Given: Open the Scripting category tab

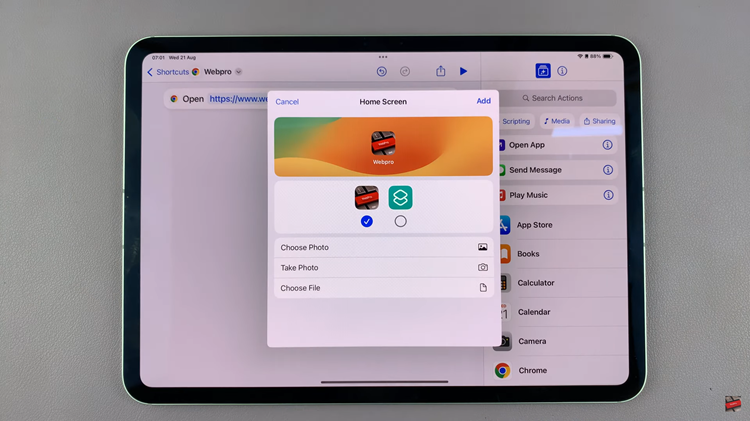Looking at the screenshot, I should click(515, 121).
